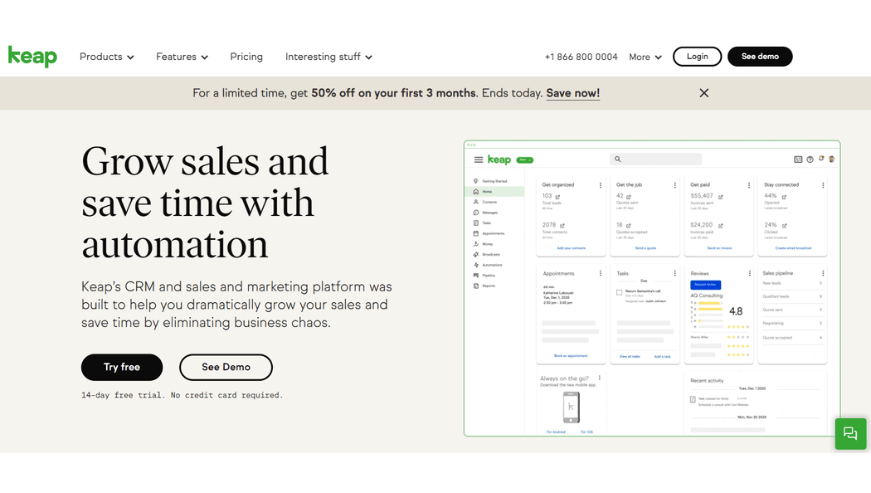Open kebab menu on Get organized card
Viewport: 871px width, 493px height.
point(600,185)
